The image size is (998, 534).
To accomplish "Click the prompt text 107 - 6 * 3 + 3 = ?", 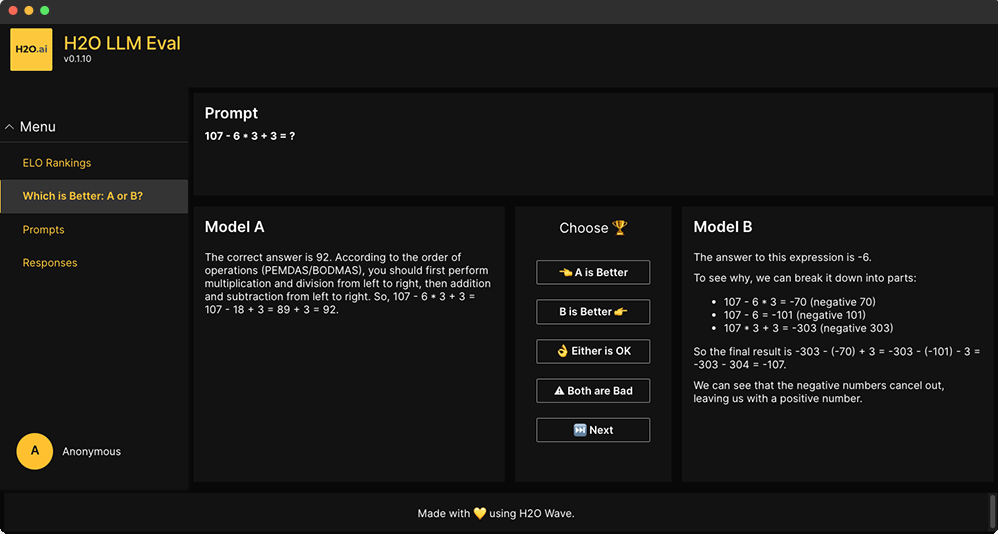I will tap(250, 136).
